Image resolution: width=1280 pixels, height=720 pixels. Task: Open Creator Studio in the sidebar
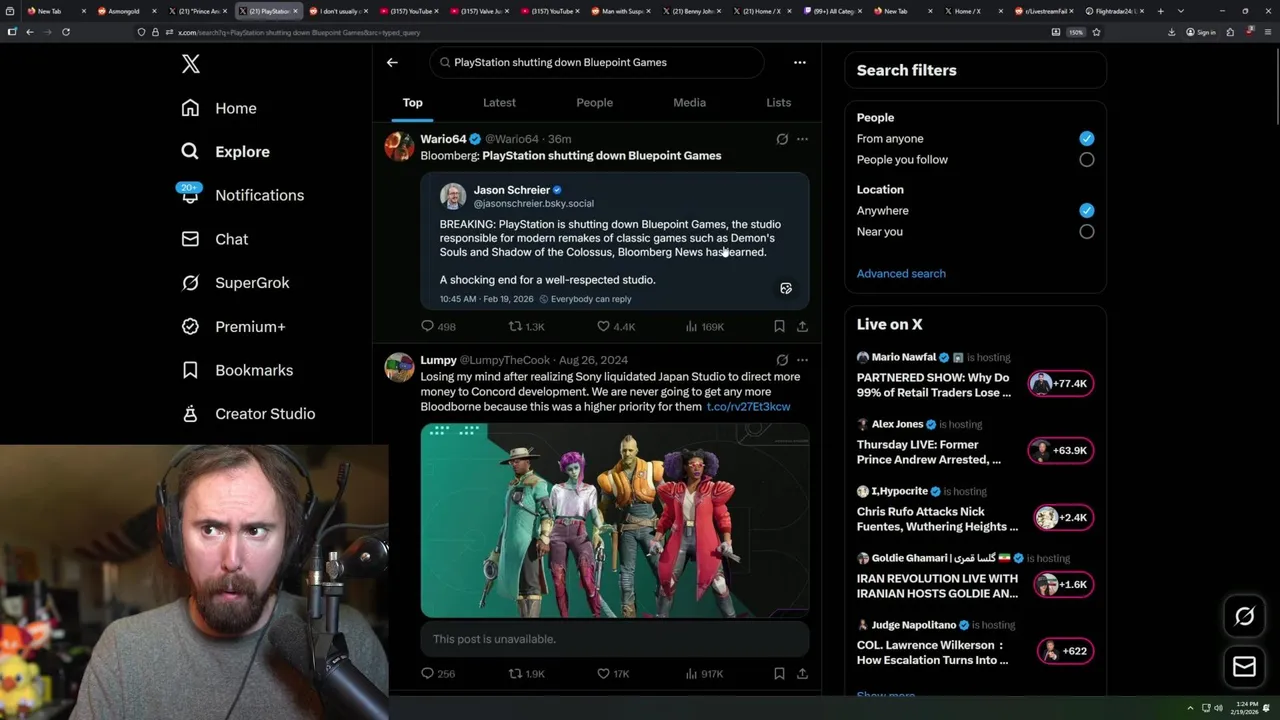(247, 414)
